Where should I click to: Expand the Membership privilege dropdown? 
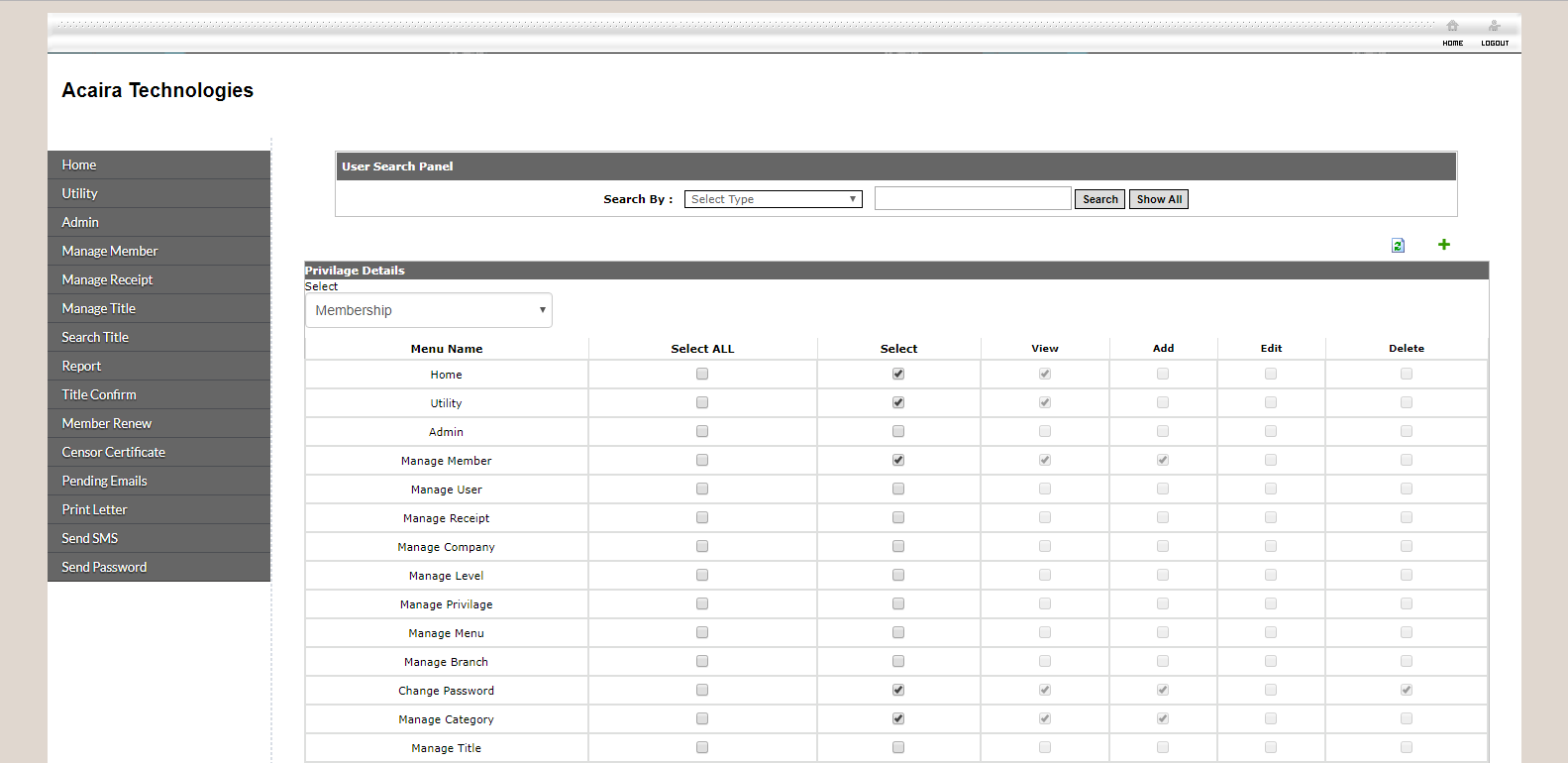point(428,310)
